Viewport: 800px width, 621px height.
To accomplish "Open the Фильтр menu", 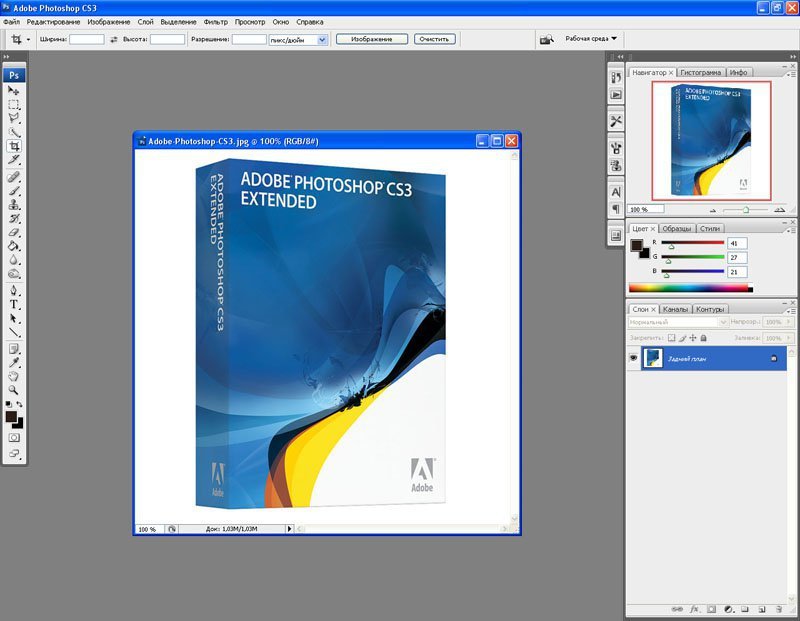I will (x=216, y=22).
